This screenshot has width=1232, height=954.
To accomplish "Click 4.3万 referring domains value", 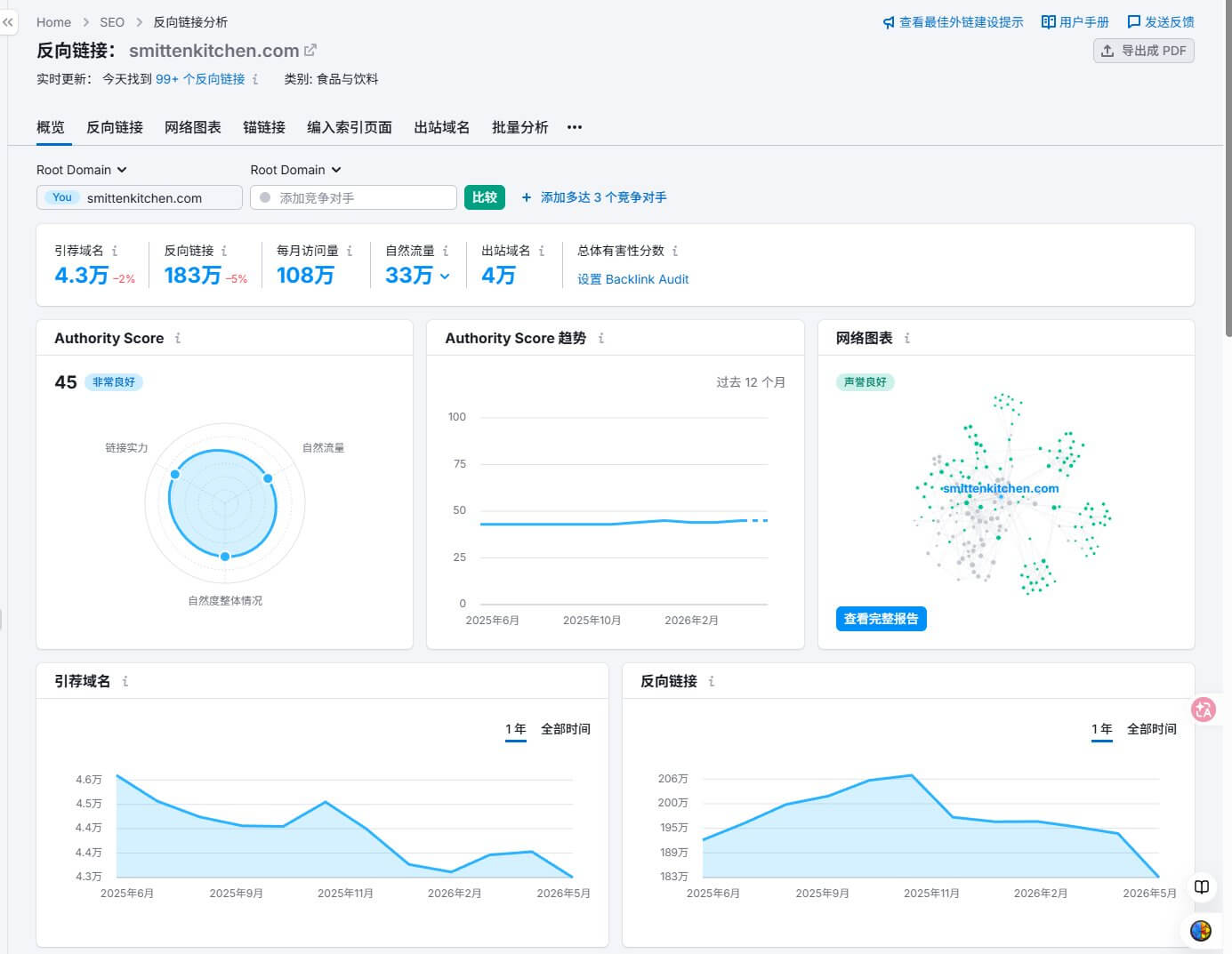I will tap(81, 276).
